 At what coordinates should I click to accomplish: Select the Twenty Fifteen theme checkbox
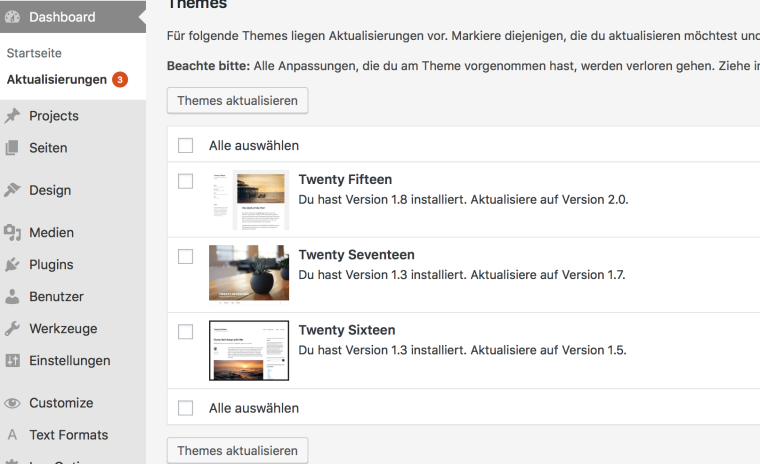pyautogui.click(x=185, y=181)
